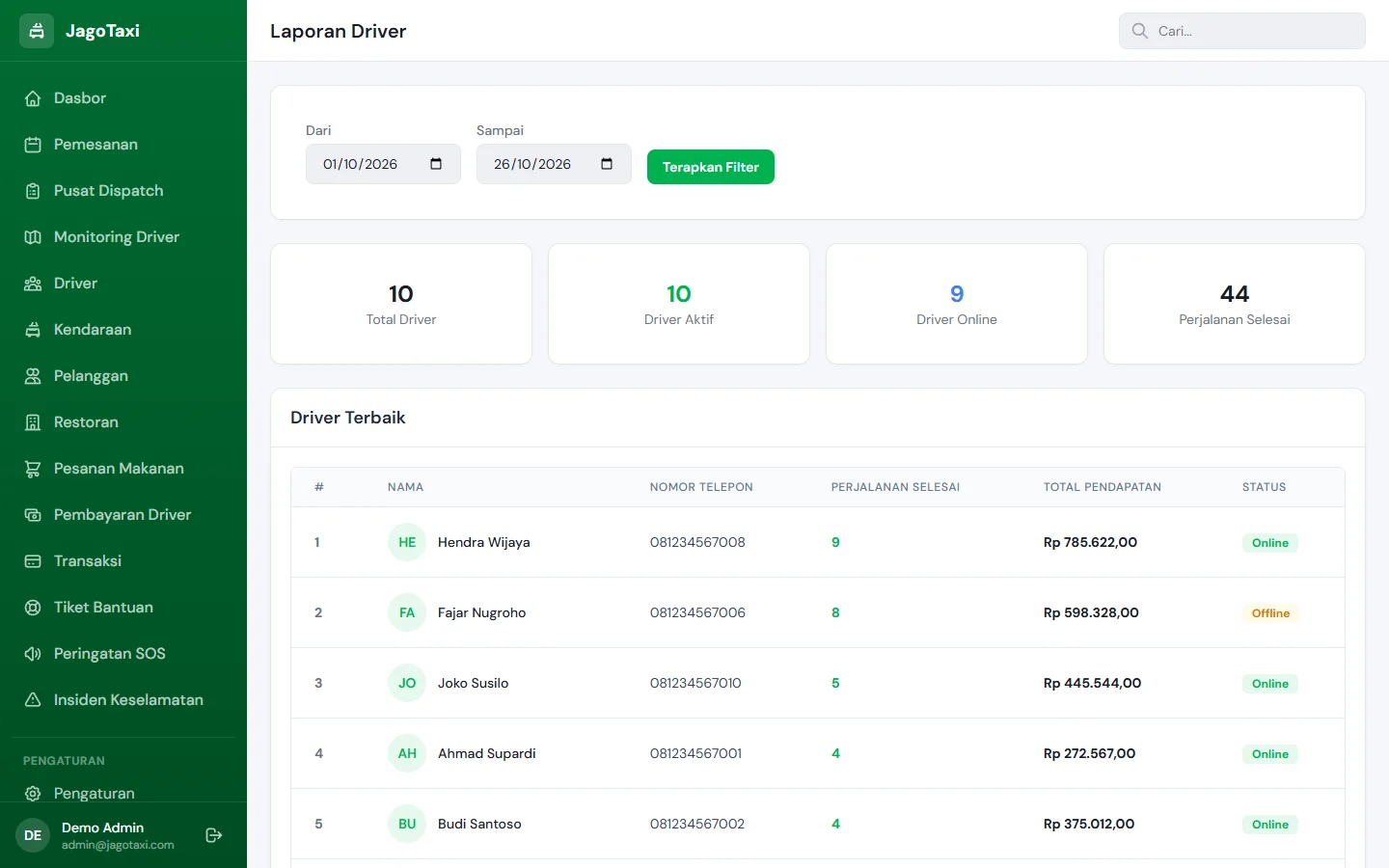Click the search magnifier icon
The width and height of the screenshot is (1389, 868).
coord(1139,31)
